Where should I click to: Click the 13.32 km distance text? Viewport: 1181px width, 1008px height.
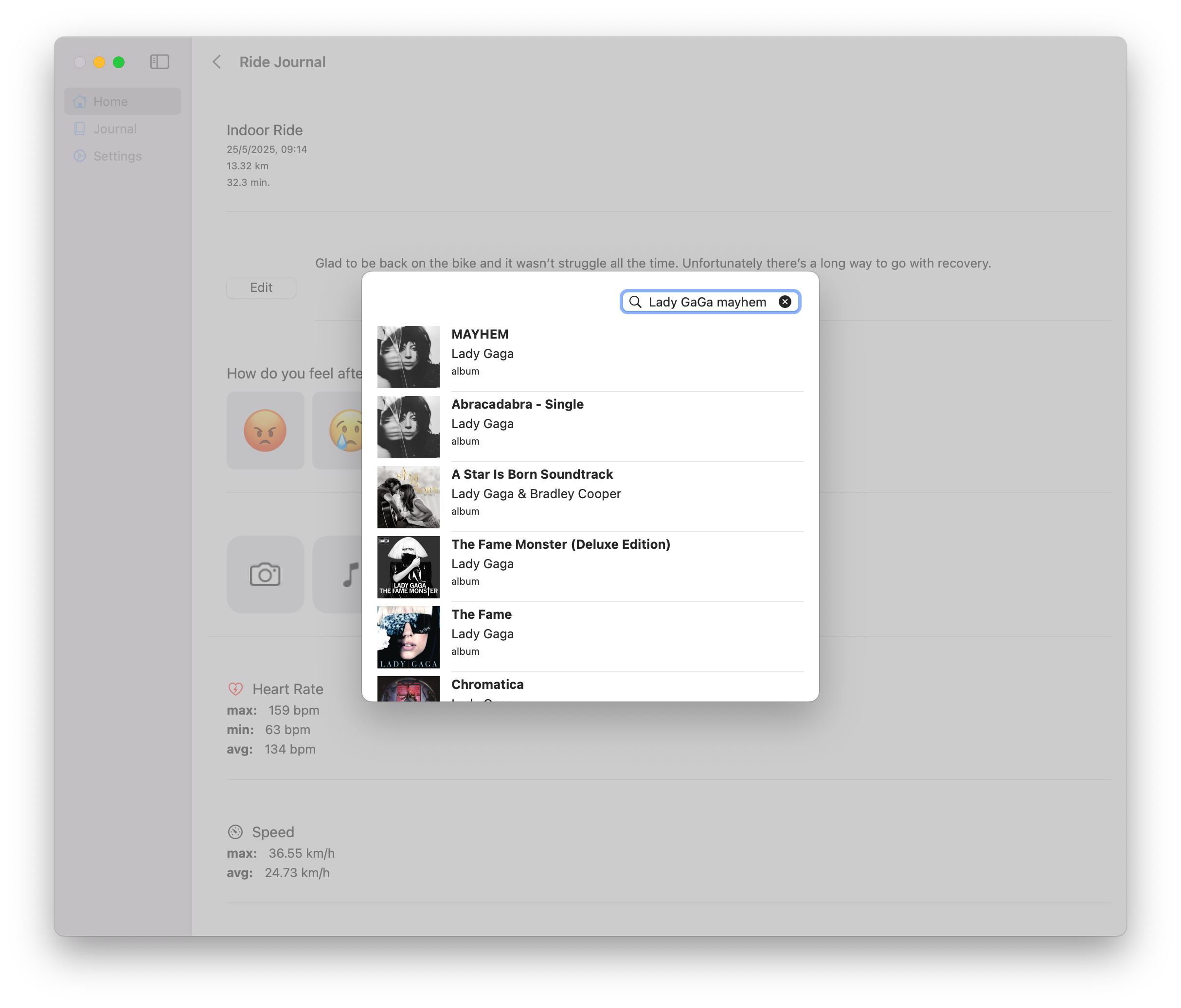(x=248, y=166)
